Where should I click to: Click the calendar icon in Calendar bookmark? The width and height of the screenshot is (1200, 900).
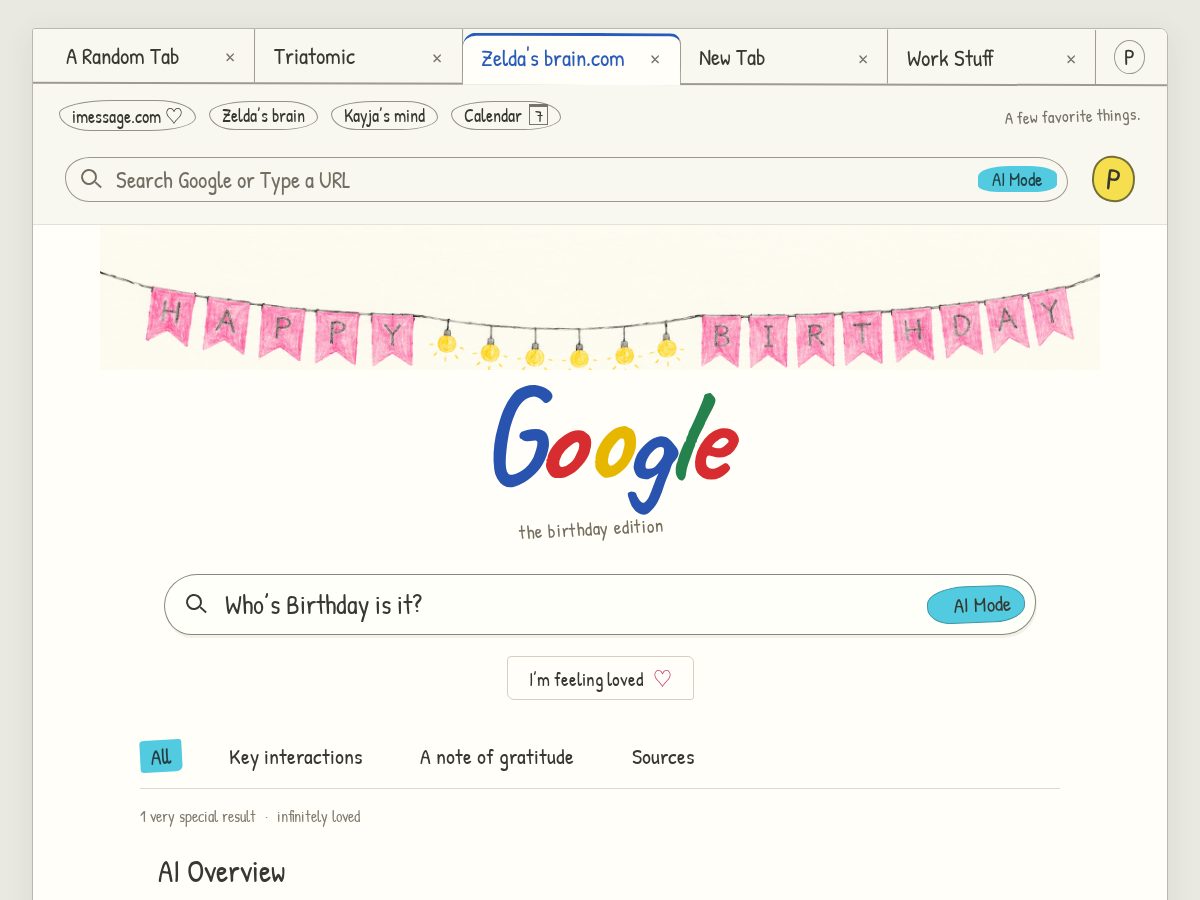click(x=538, y=115)
